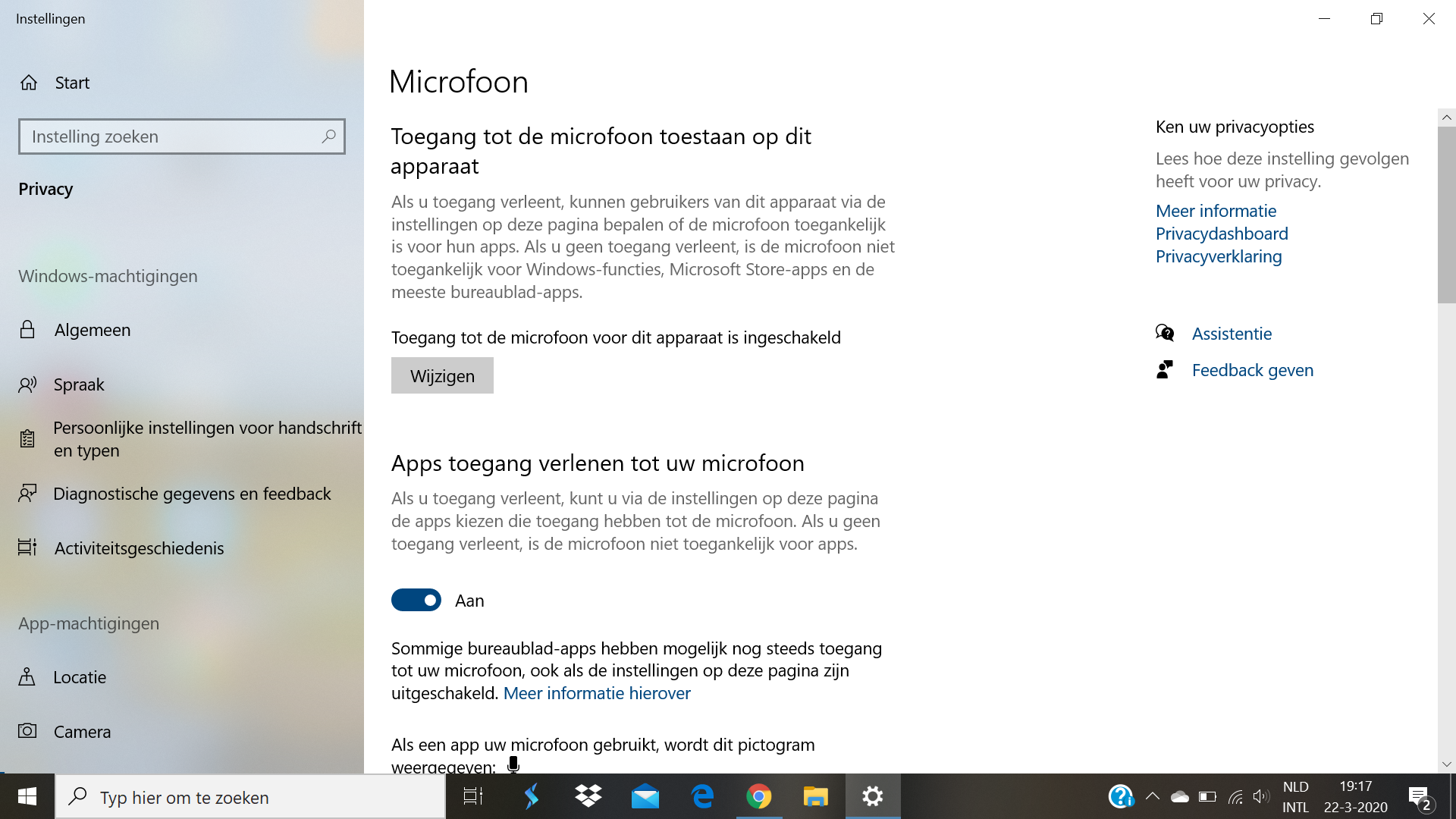1456x819 pixels.
Task: Show hidden tray icons chevron
Action: 1152,796
